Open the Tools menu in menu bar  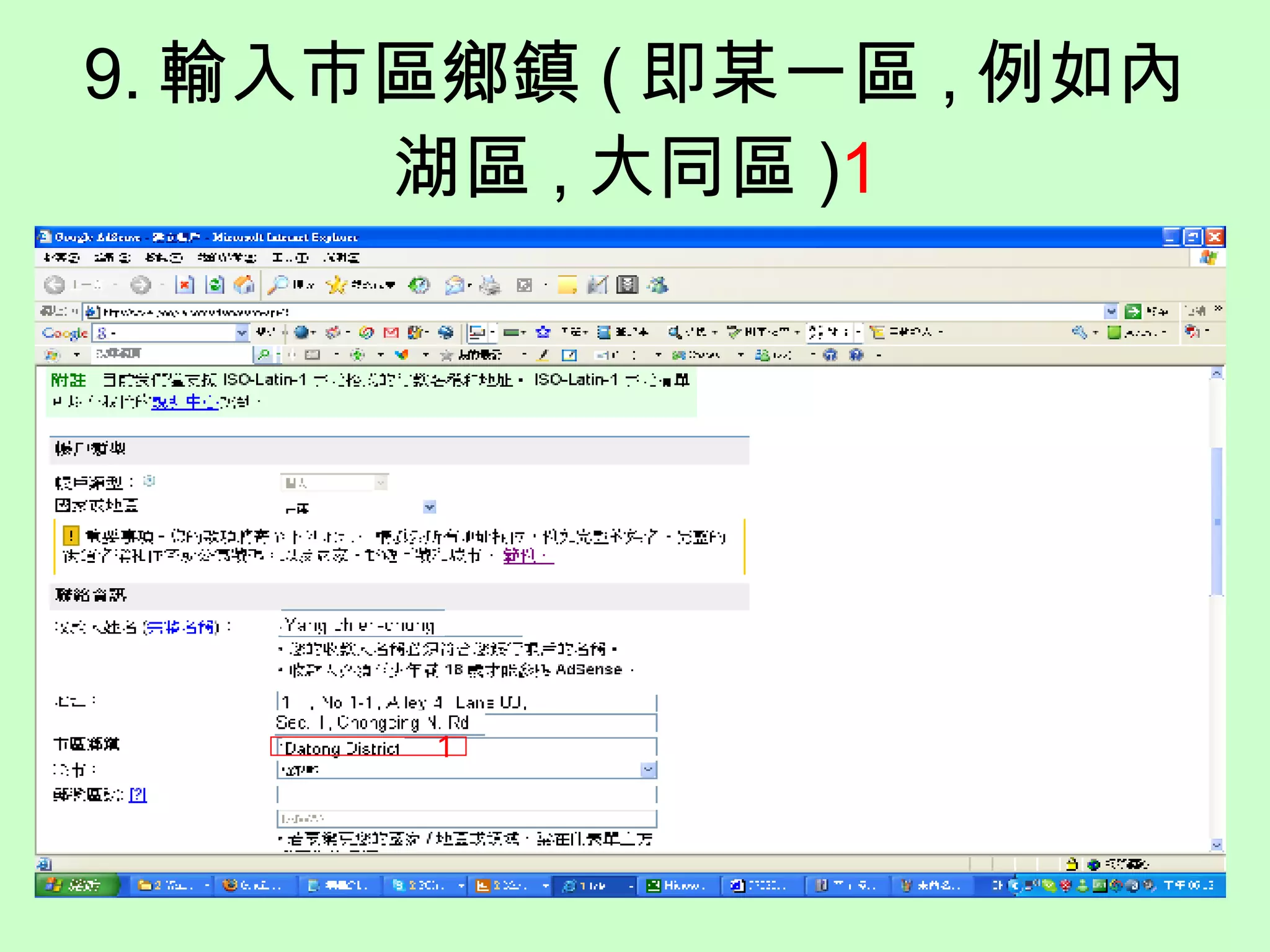click(x=290, y=257)
